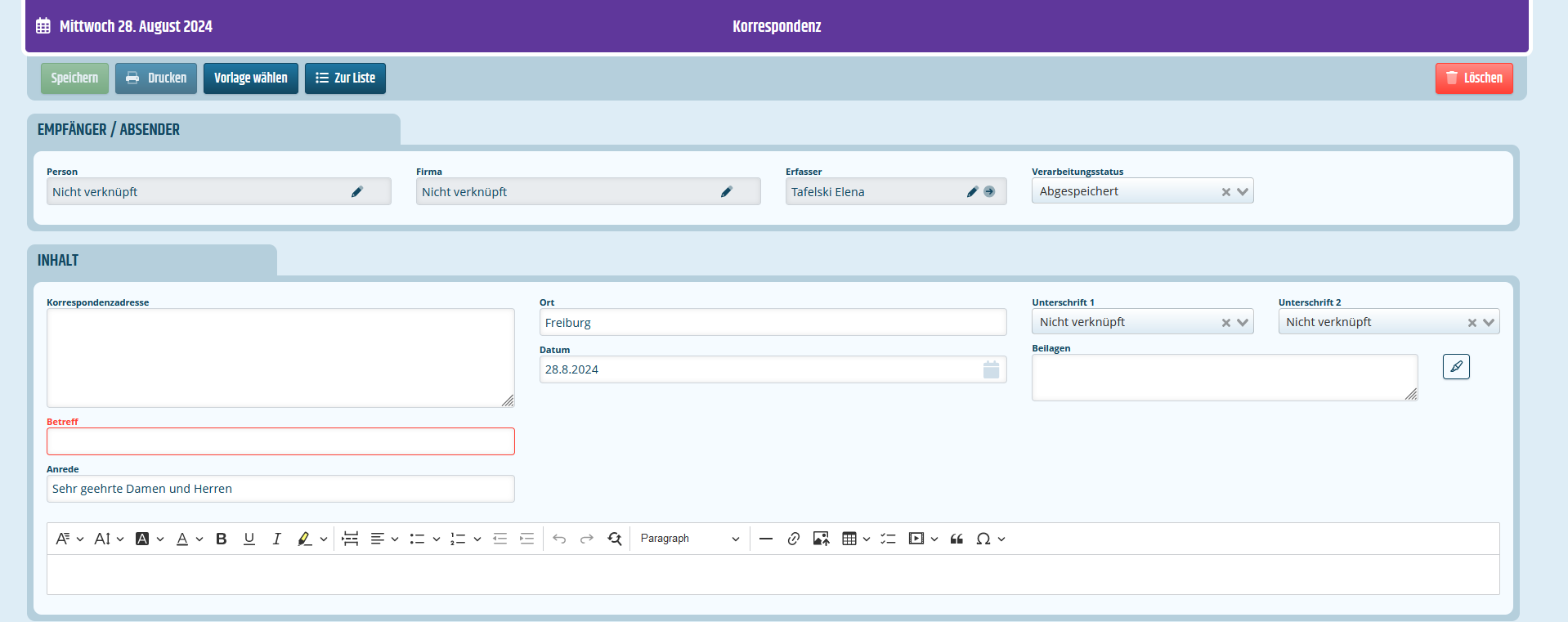Open font family dropdown in editor toolbar

(69, 539)
